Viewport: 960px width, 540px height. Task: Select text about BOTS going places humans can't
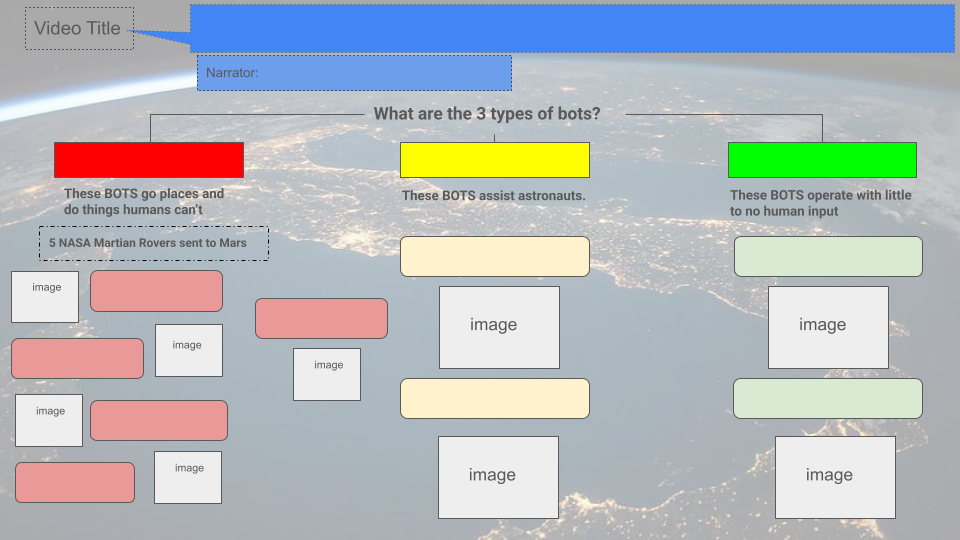coord(144,201)
